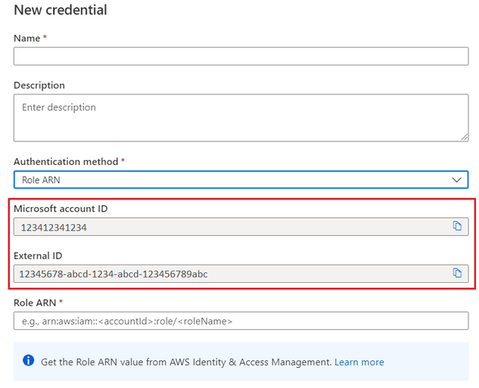The height and width of the screenshot is (388, 479).
Task: Click the Description field label
Action: (39, 85)
